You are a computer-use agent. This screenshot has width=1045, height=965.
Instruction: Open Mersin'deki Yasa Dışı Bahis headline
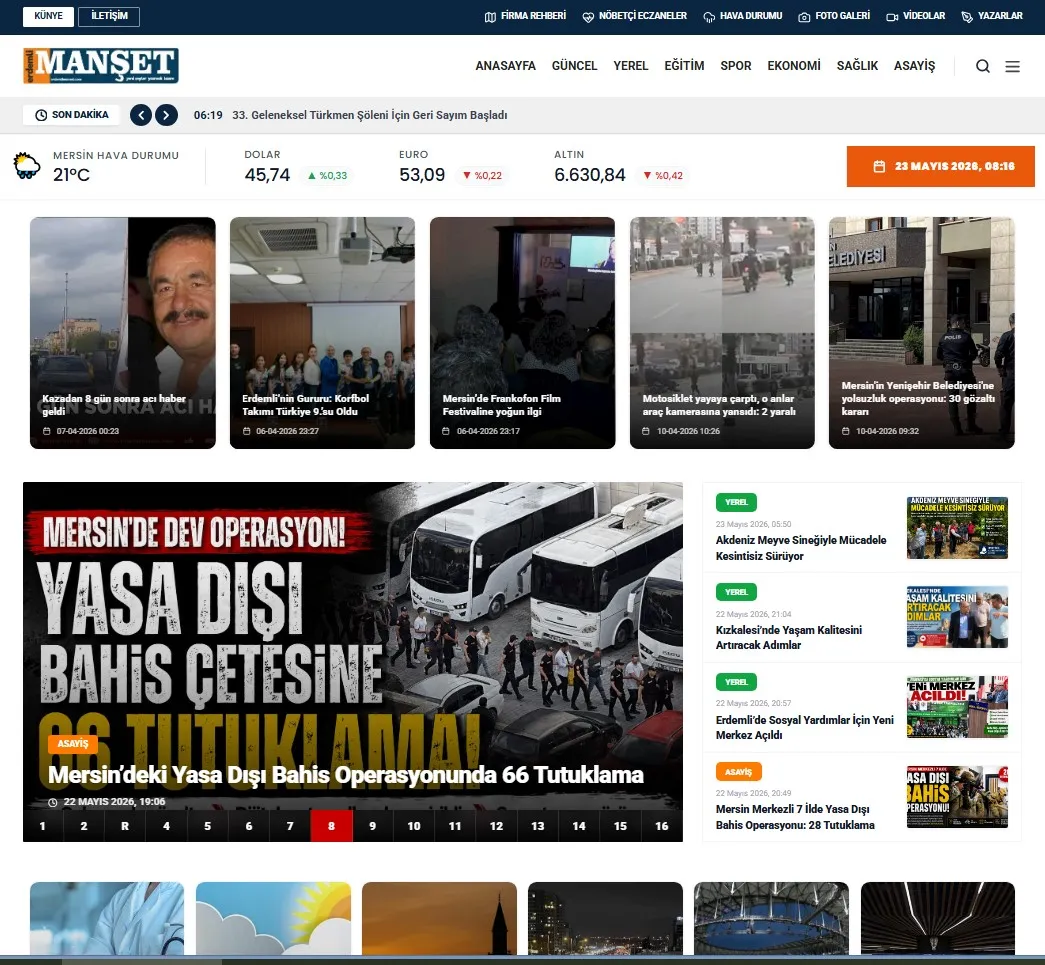[x=346, y=775]
